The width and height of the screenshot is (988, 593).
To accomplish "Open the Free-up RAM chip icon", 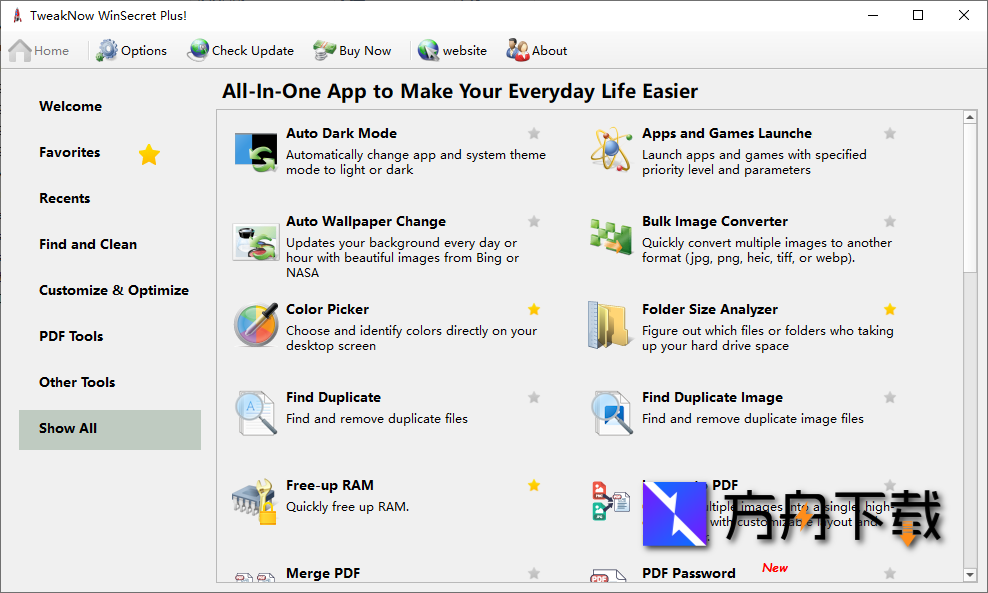I will [x=255, y=502].
